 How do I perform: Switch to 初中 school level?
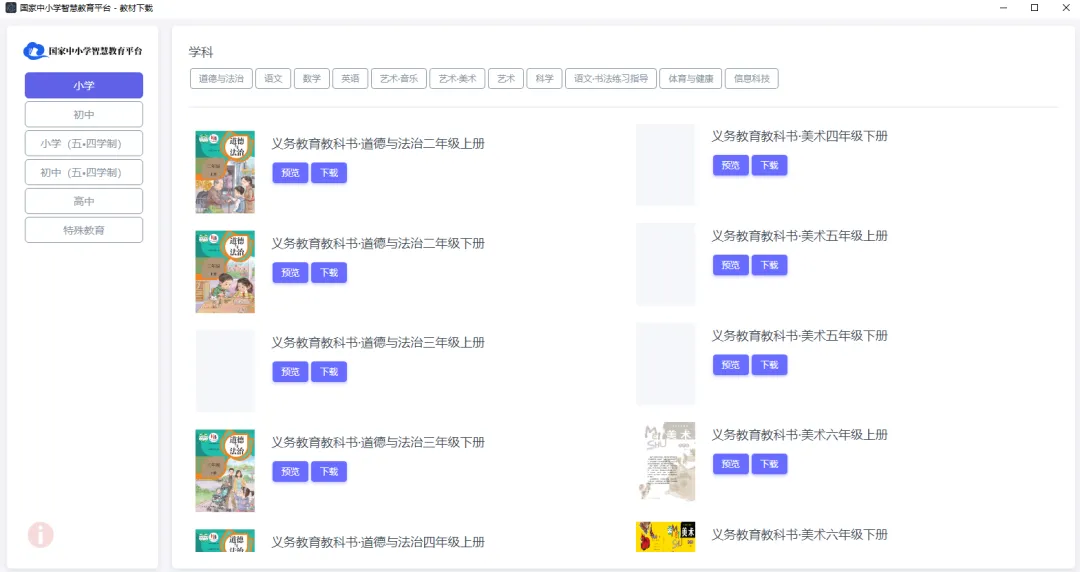tap(84, 114)
